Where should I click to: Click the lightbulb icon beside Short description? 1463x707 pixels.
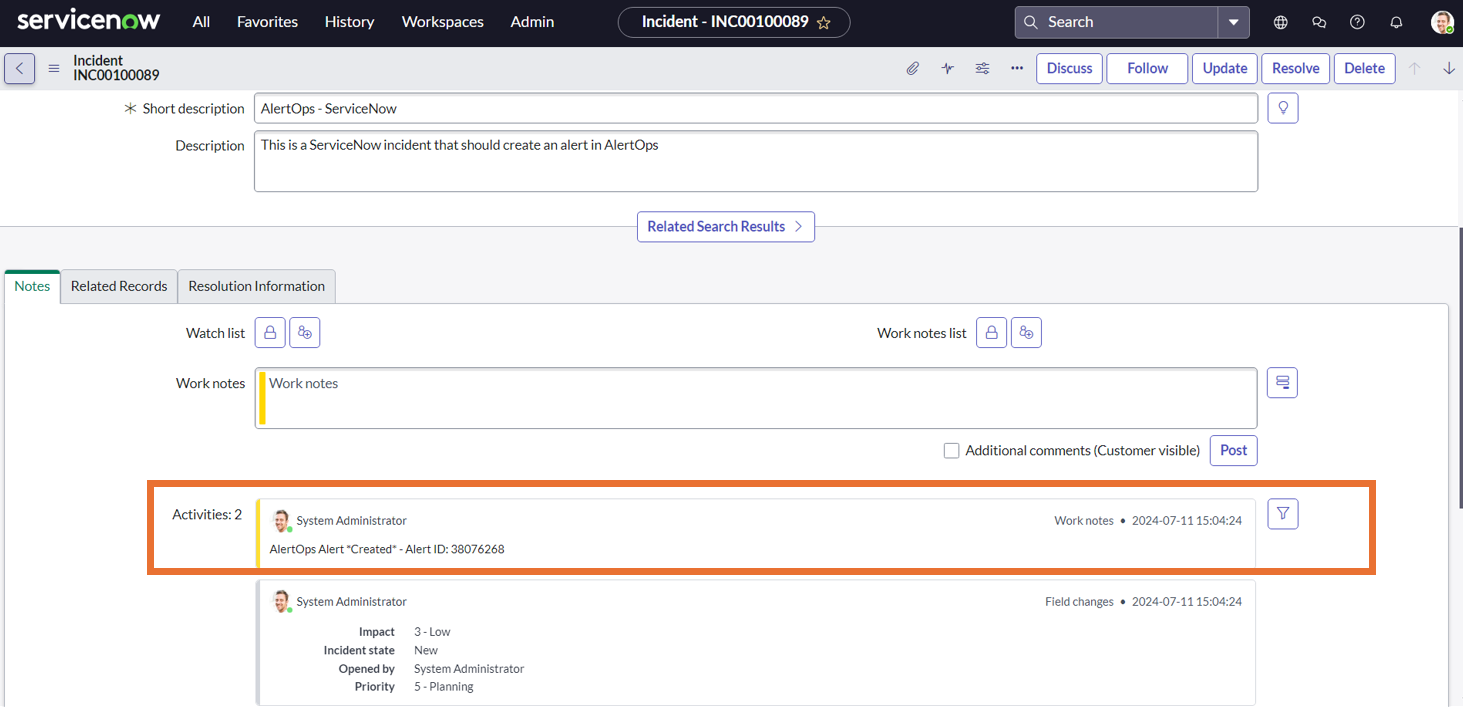pyautogui.click(x=1282, y=108)
